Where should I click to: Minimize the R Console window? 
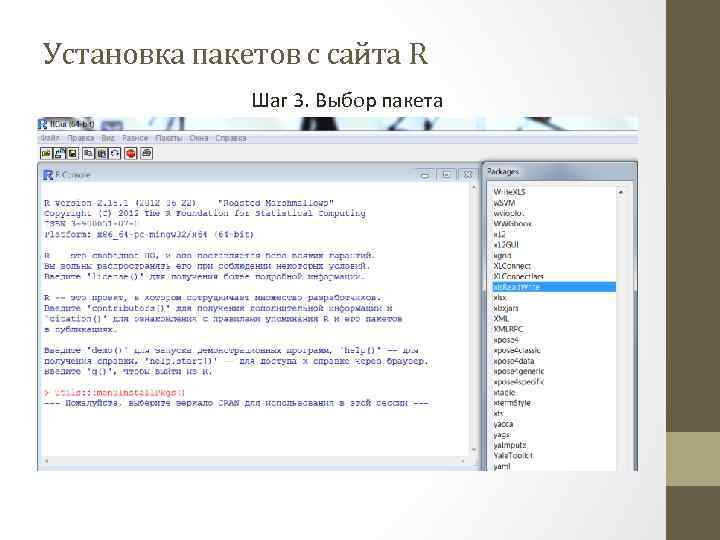[x=425, y=175]
